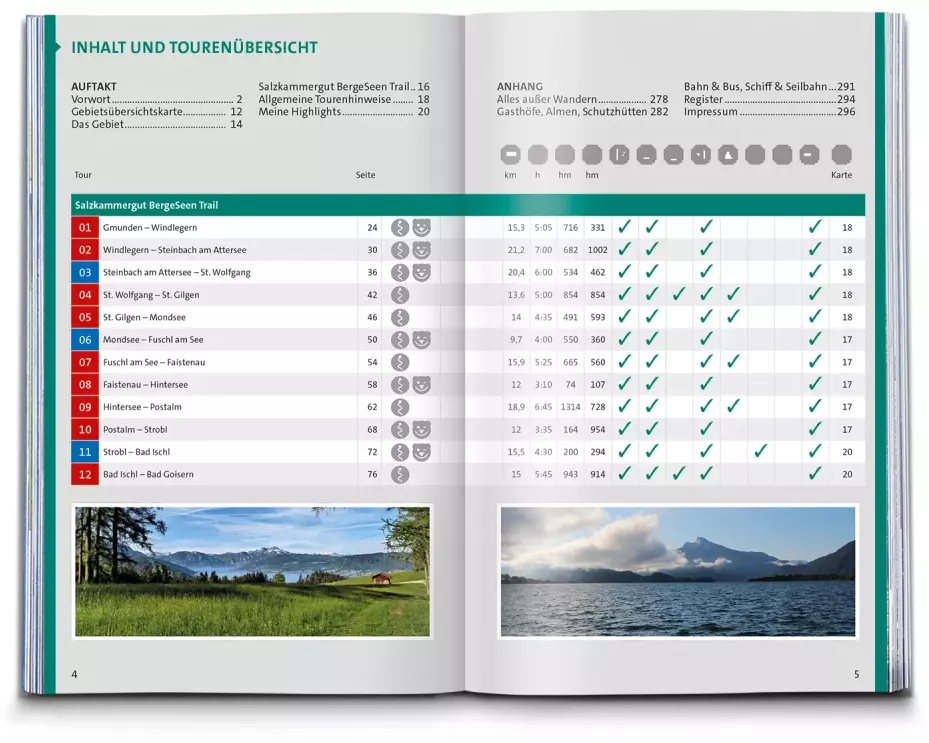
Task: Click the octagon icon above the Karte label
Action: pyautogui.click(x=841, y=155)
